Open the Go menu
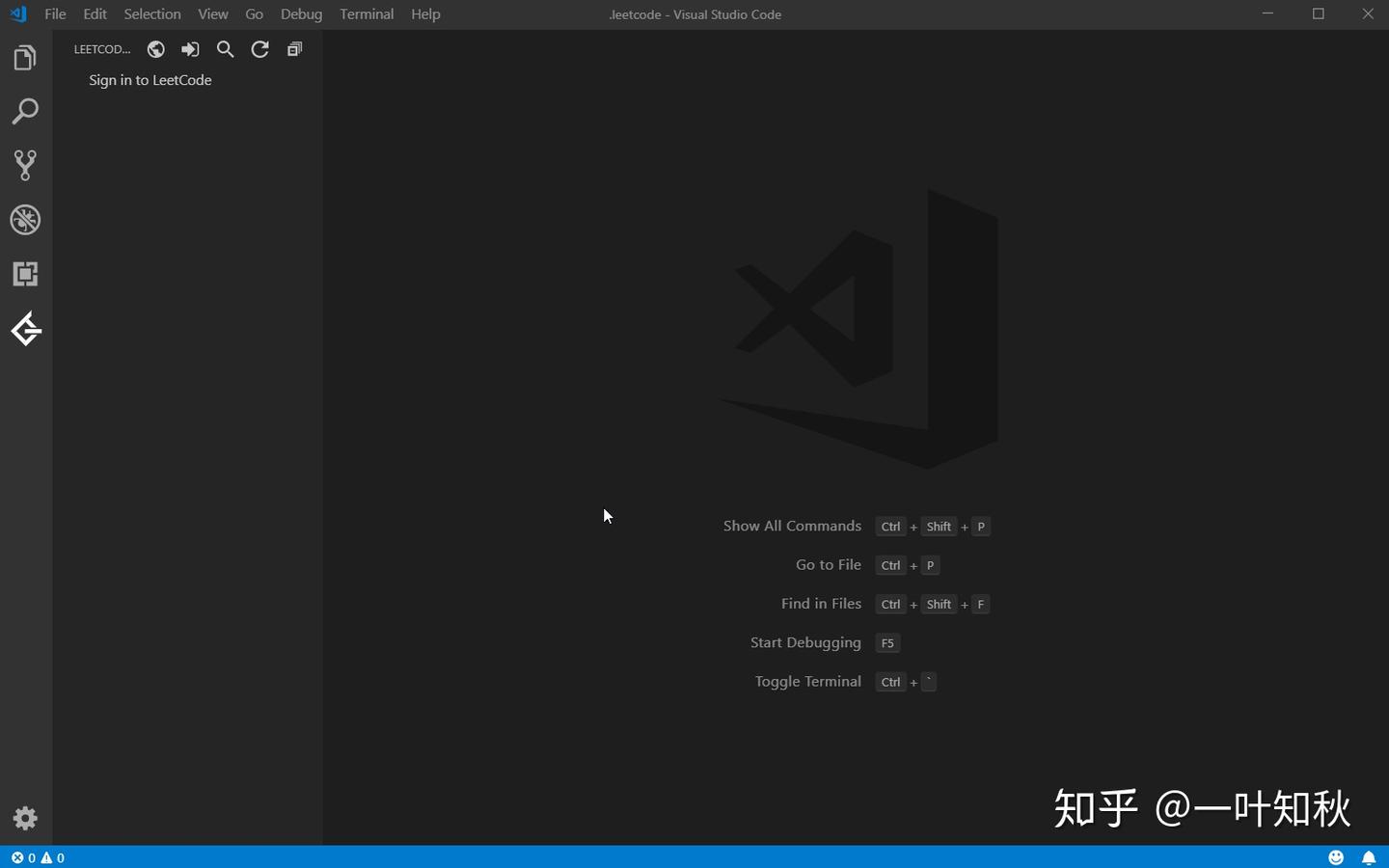The width and height of the screenshot is (1389, 868). (255, 14)
